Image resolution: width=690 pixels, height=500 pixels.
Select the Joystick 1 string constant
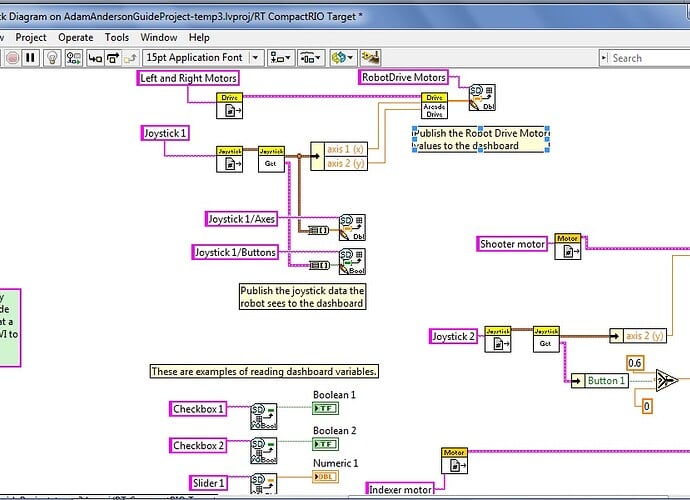point(165,133)
